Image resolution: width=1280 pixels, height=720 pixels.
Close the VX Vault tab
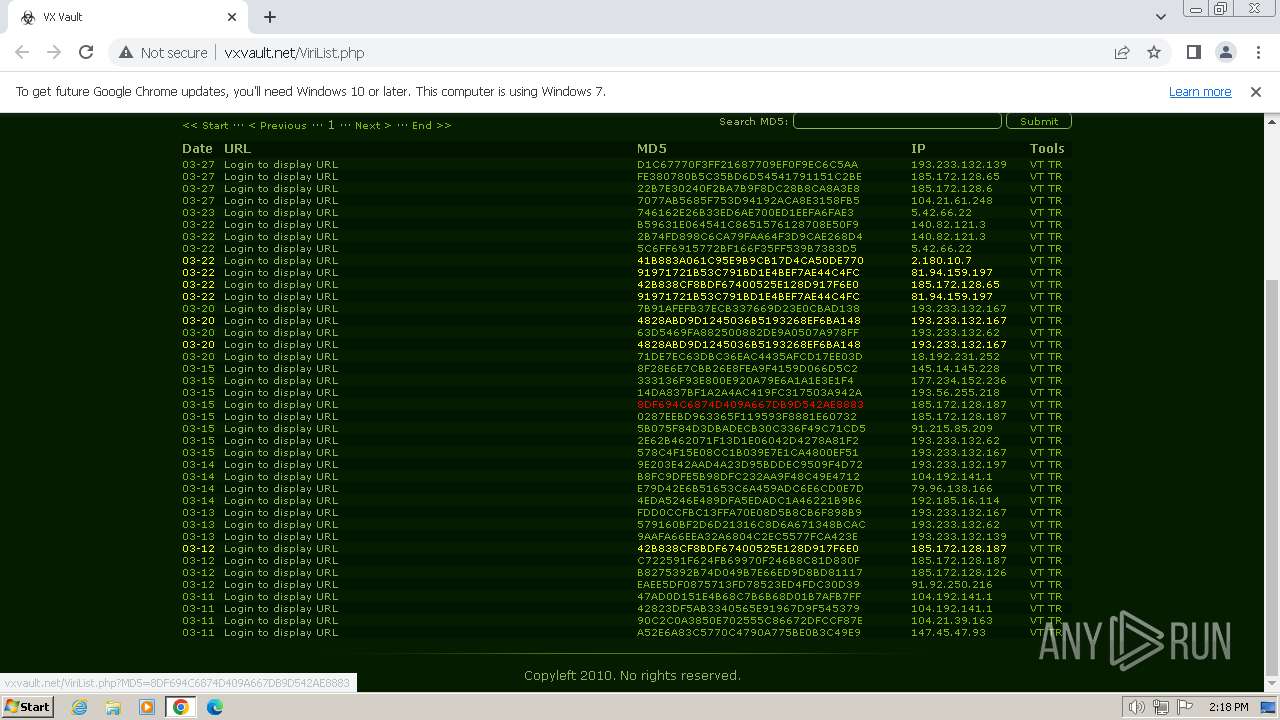click(x=232, y=17)
